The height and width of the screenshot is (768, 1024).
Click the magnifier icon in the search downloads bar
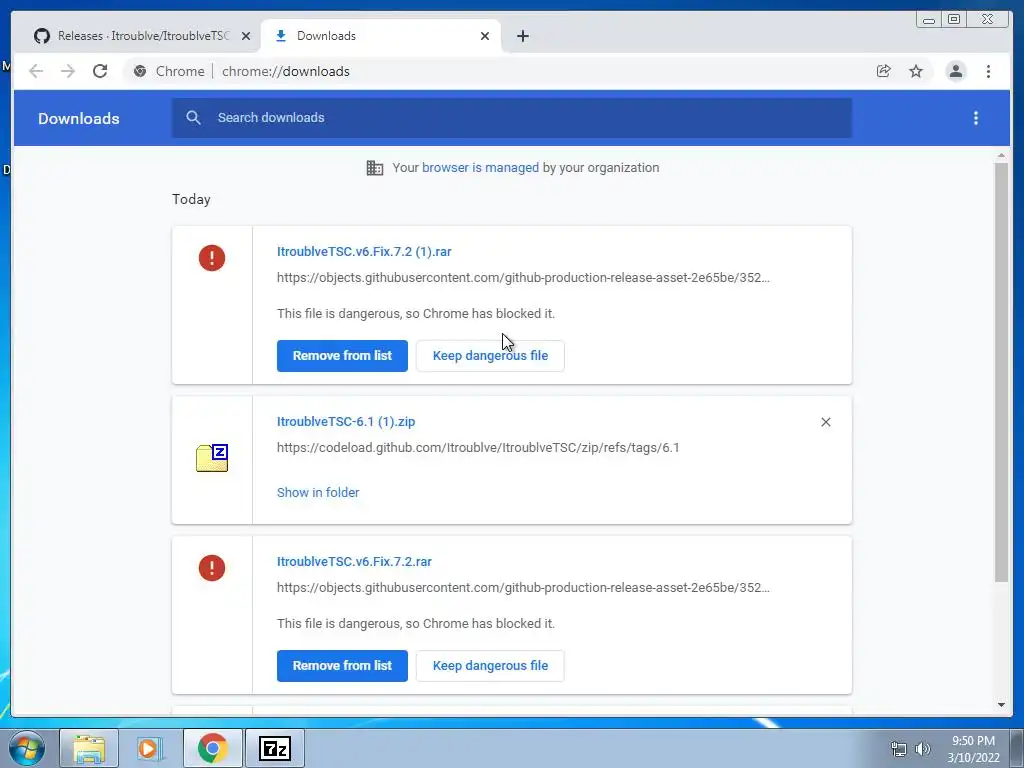193,118
